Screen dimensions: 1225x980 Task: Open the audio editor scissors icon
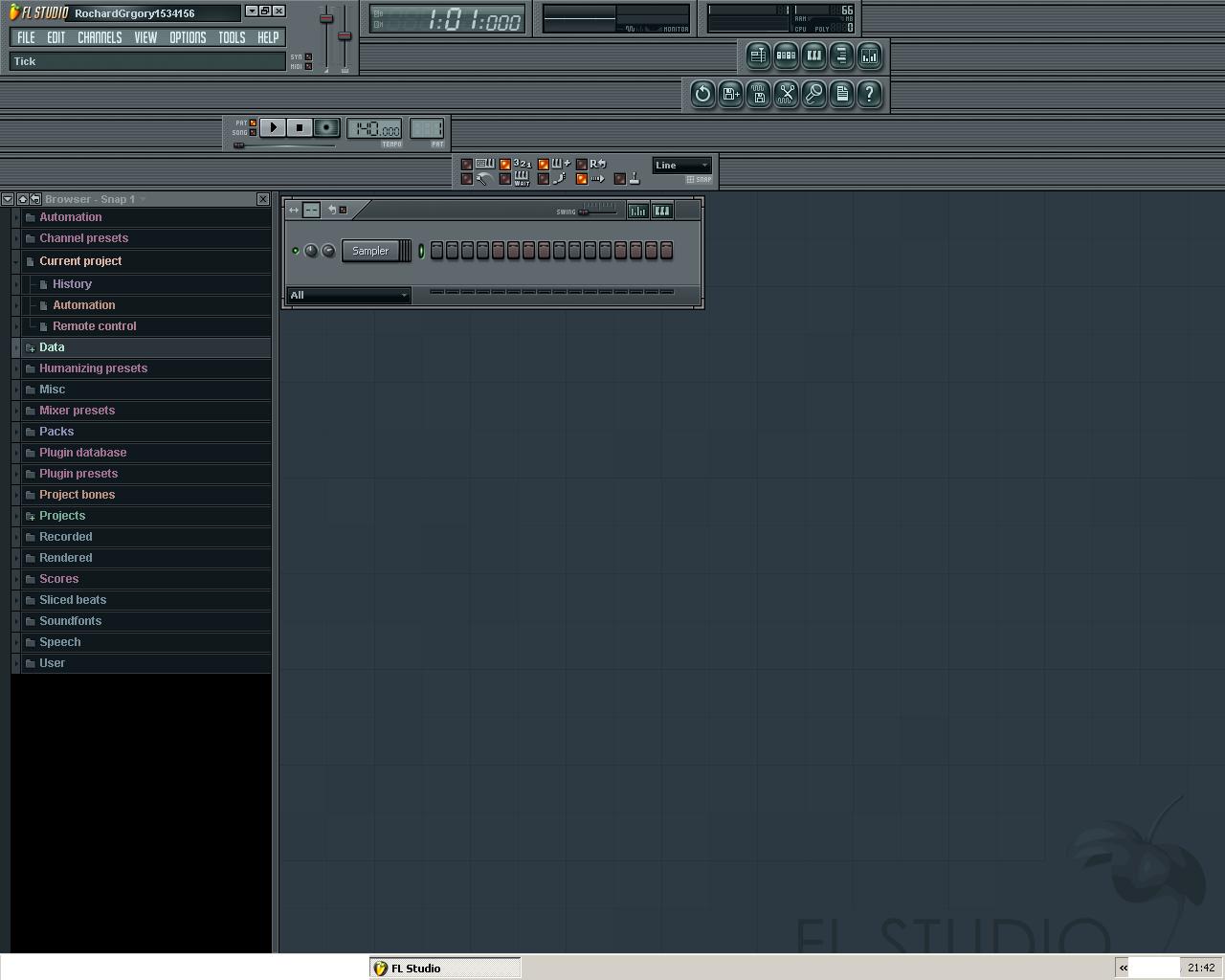coord(786,94)
